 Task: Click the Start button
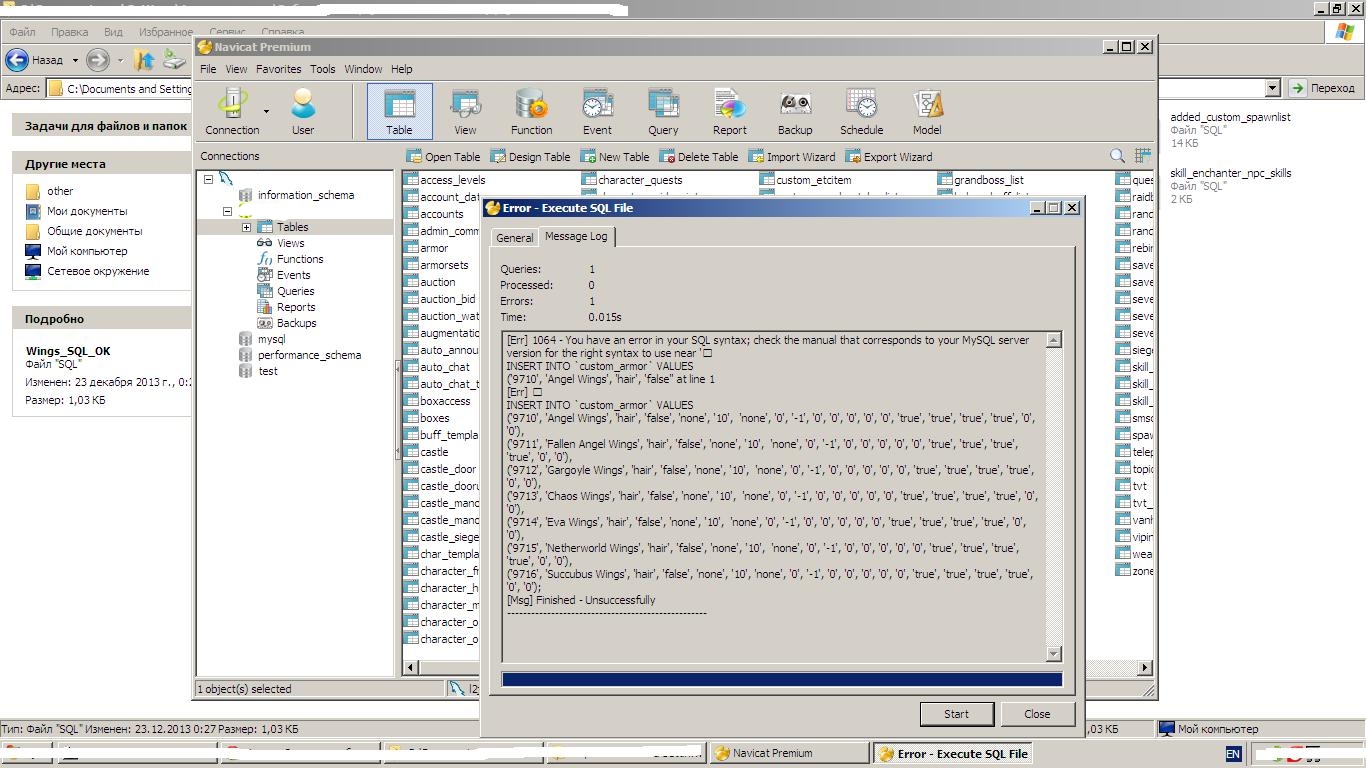click(956, 714)
